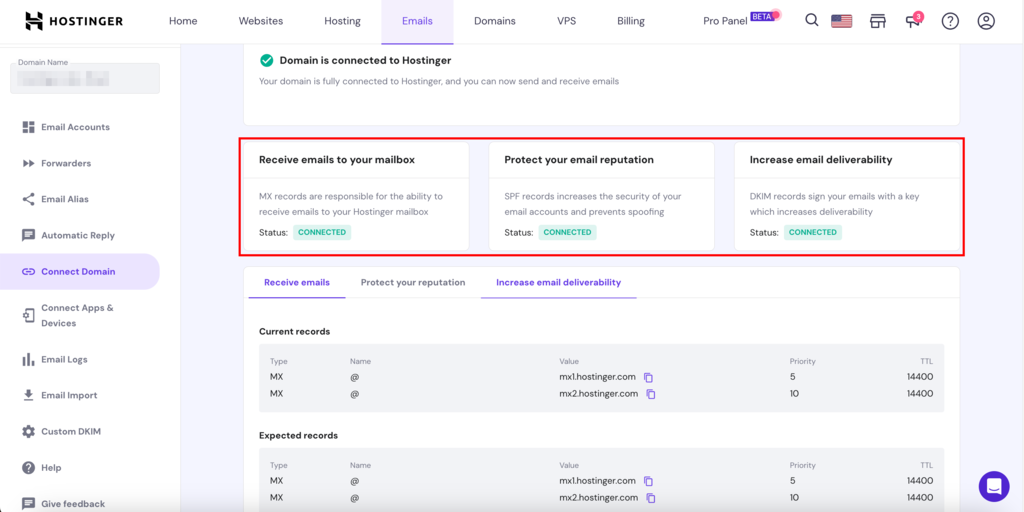
Task: Select Increase email deliverability tab
Action: pos(558,283)
